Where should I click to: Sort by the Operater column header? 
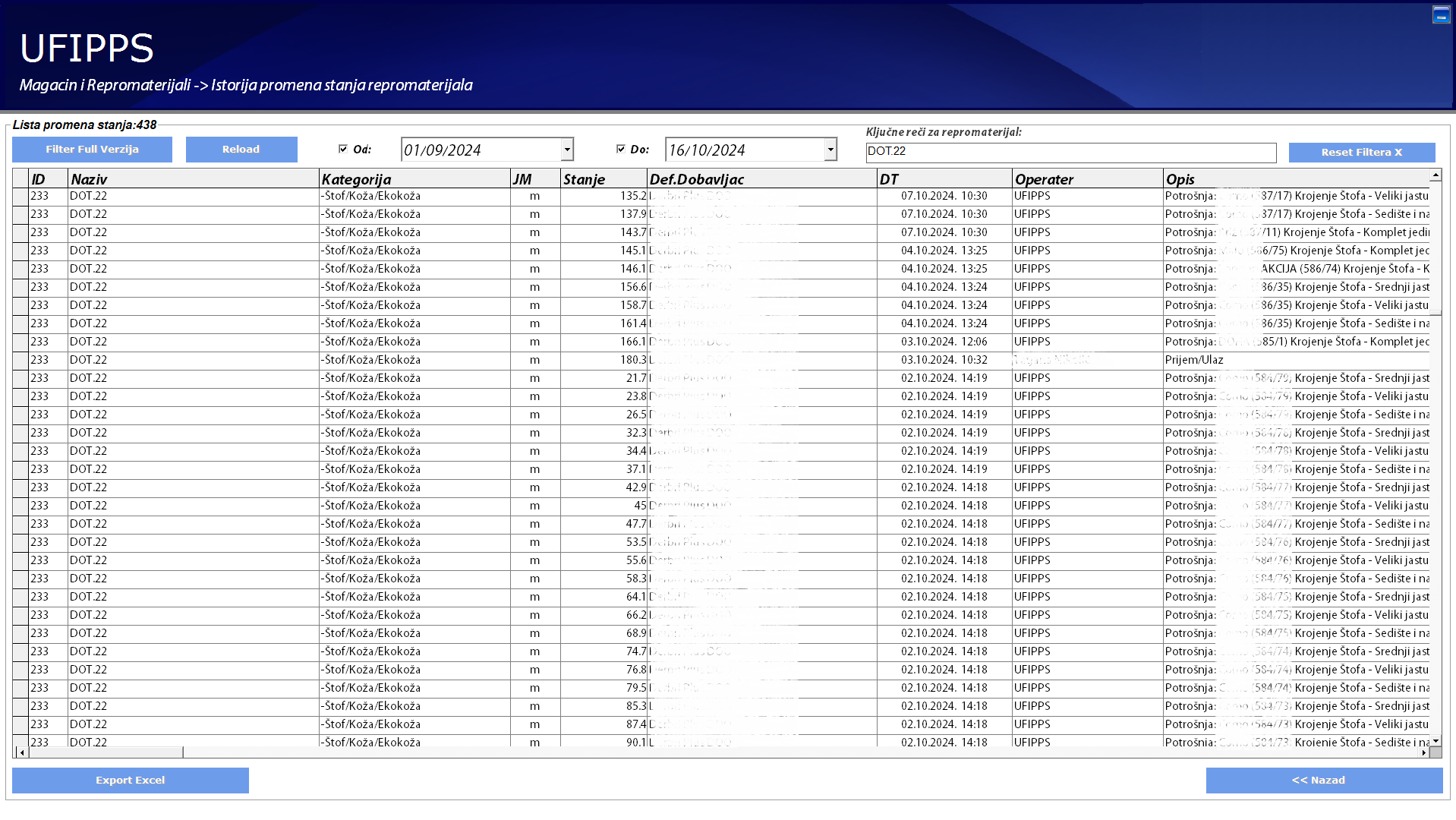click(x=1088, y=179)
